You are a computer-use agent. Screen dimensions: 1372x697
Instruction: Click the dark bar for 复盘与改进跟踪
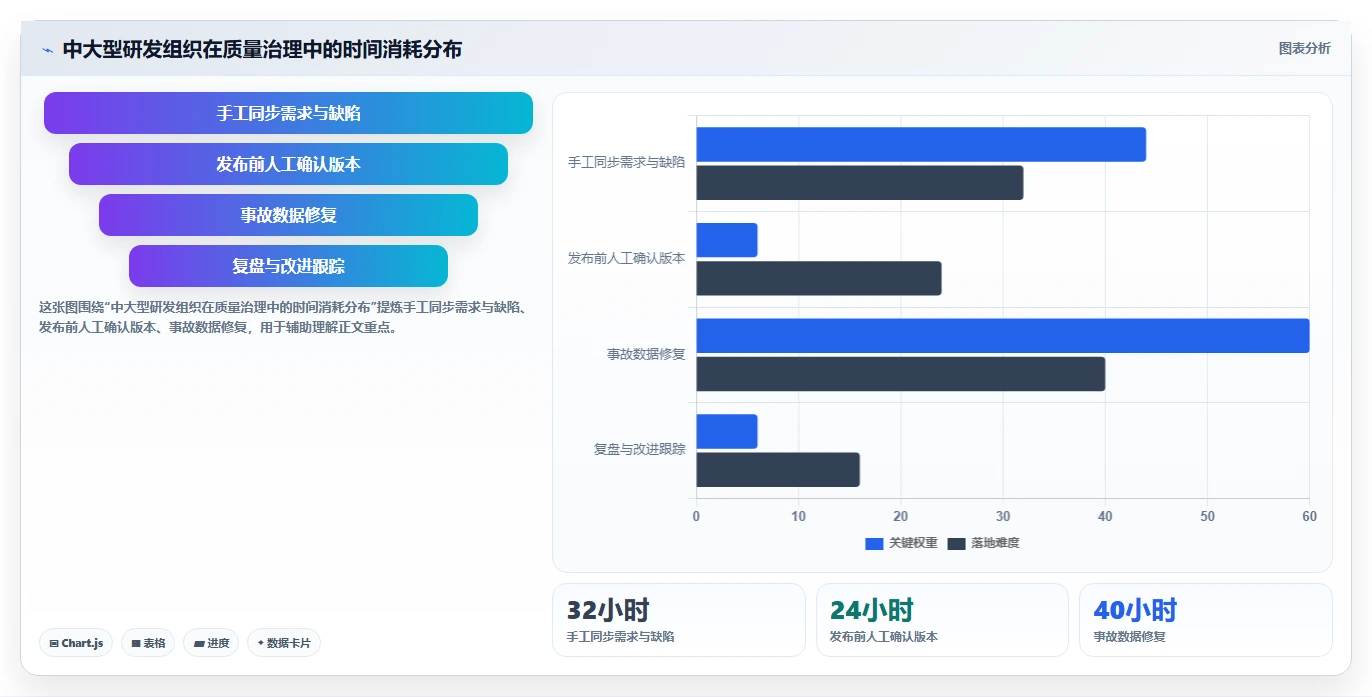pyautogui.click(x=778, y=470)
